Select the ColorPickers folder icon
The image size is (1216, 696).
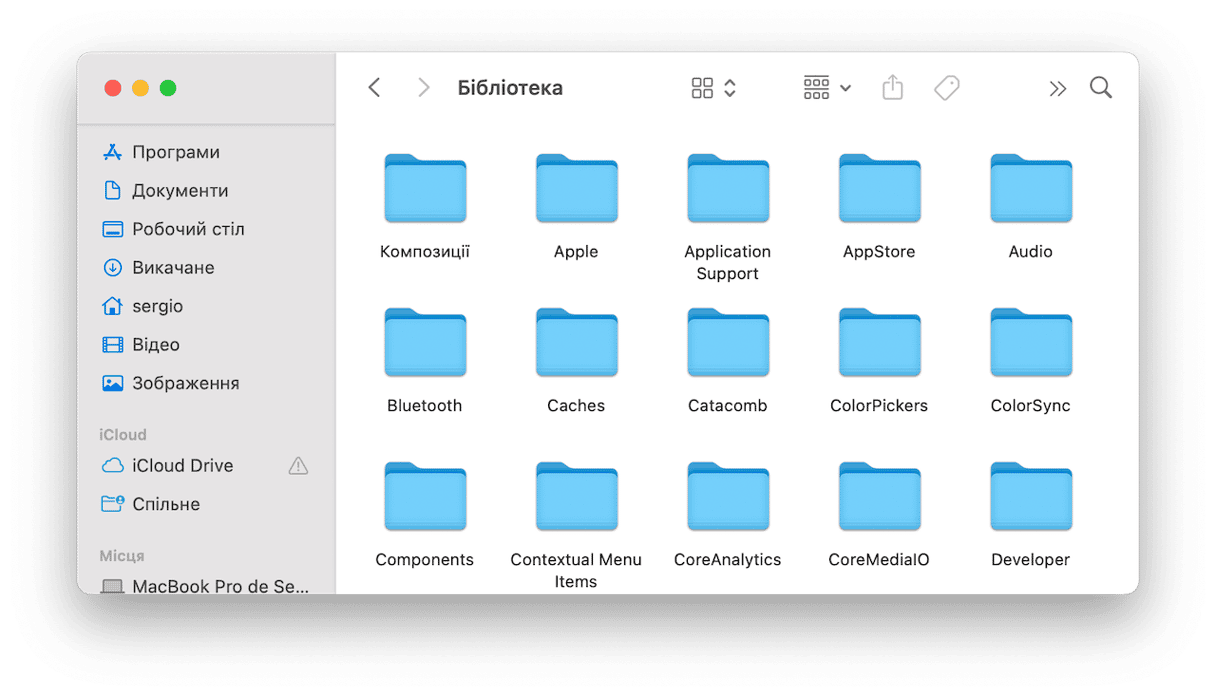pos(879,342)
